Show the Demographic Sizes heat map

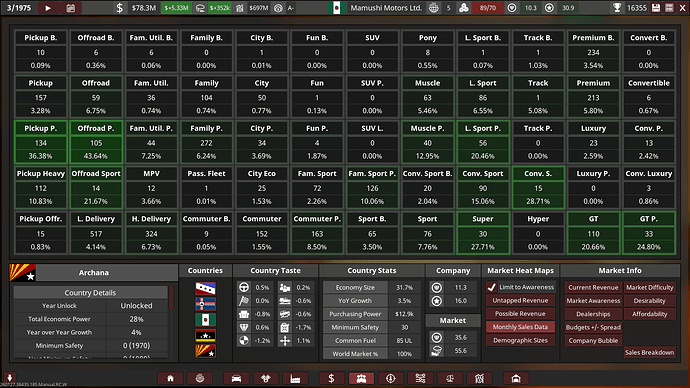520,340
